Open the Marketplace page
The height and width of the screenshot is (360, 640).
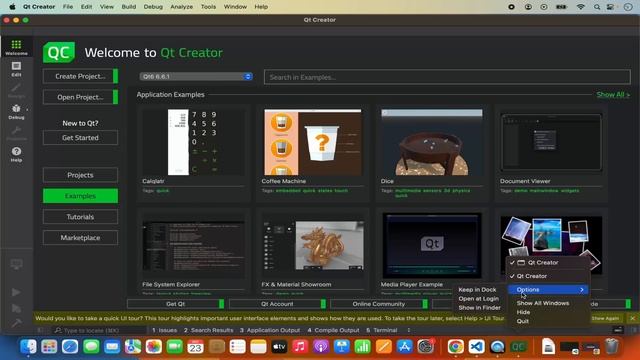pos(80,238)
